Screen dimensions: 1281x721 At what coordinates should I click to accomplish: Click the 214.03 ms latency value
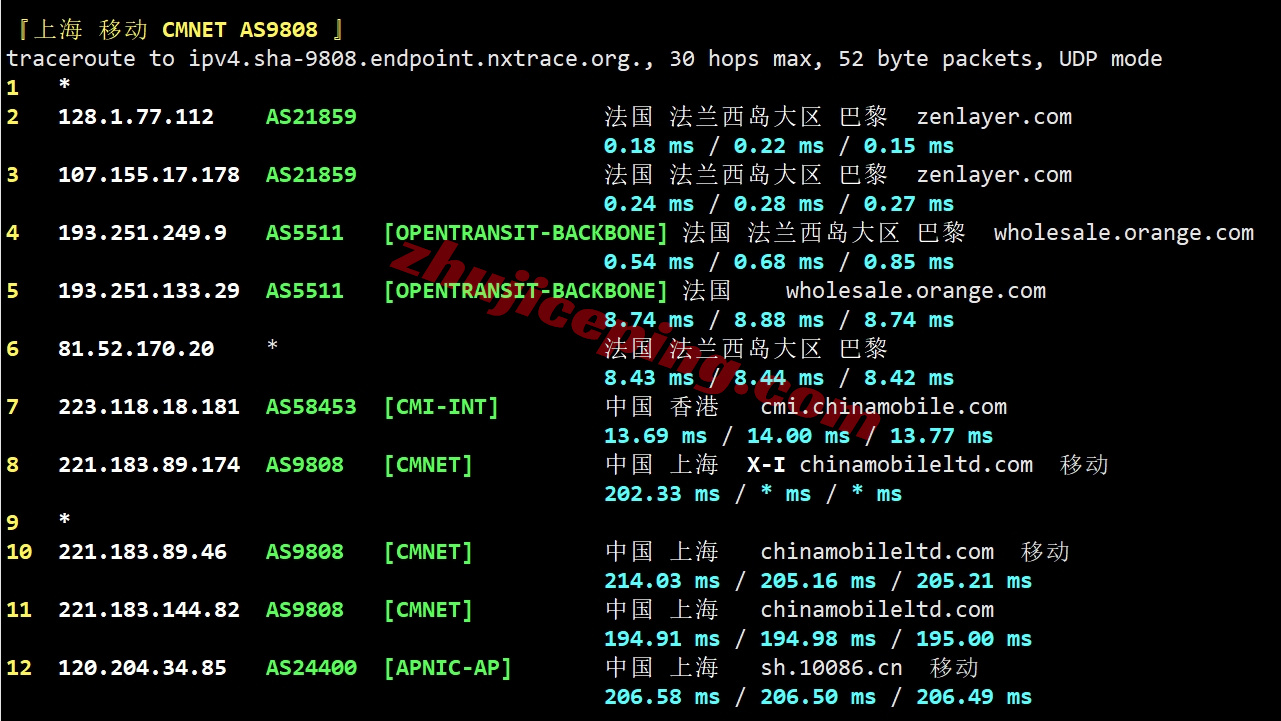coord(662,581)
